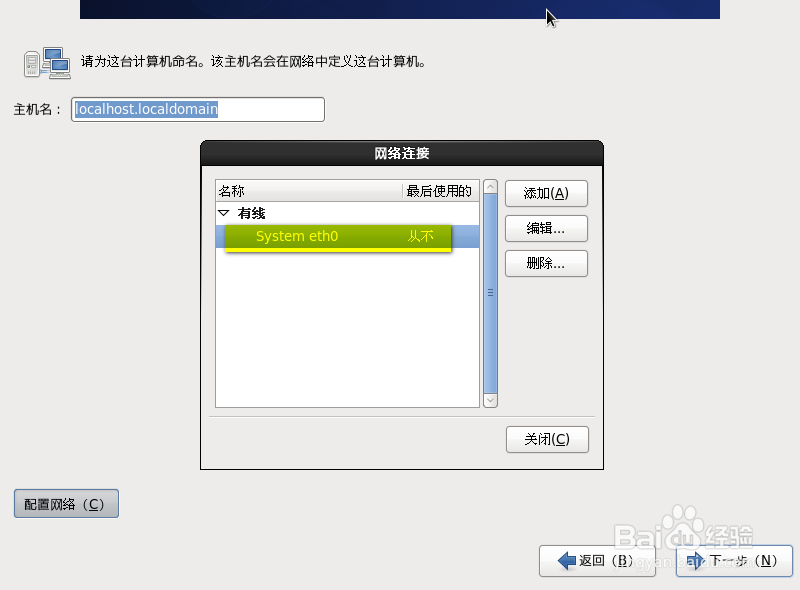Click the 添加 (Add) connection button
The image size is (800, 590).
(546, 193)
